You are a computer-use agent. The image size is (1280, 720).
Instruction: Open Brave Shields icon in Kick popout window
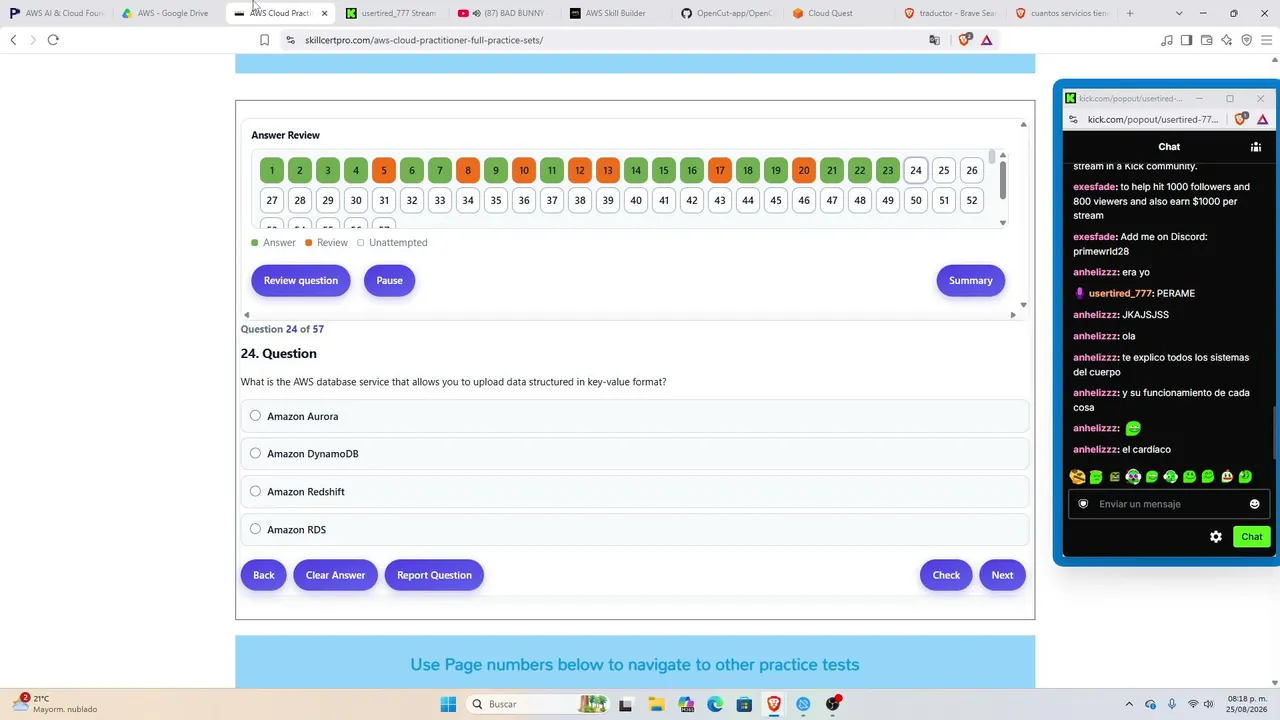pos(1241,119)
